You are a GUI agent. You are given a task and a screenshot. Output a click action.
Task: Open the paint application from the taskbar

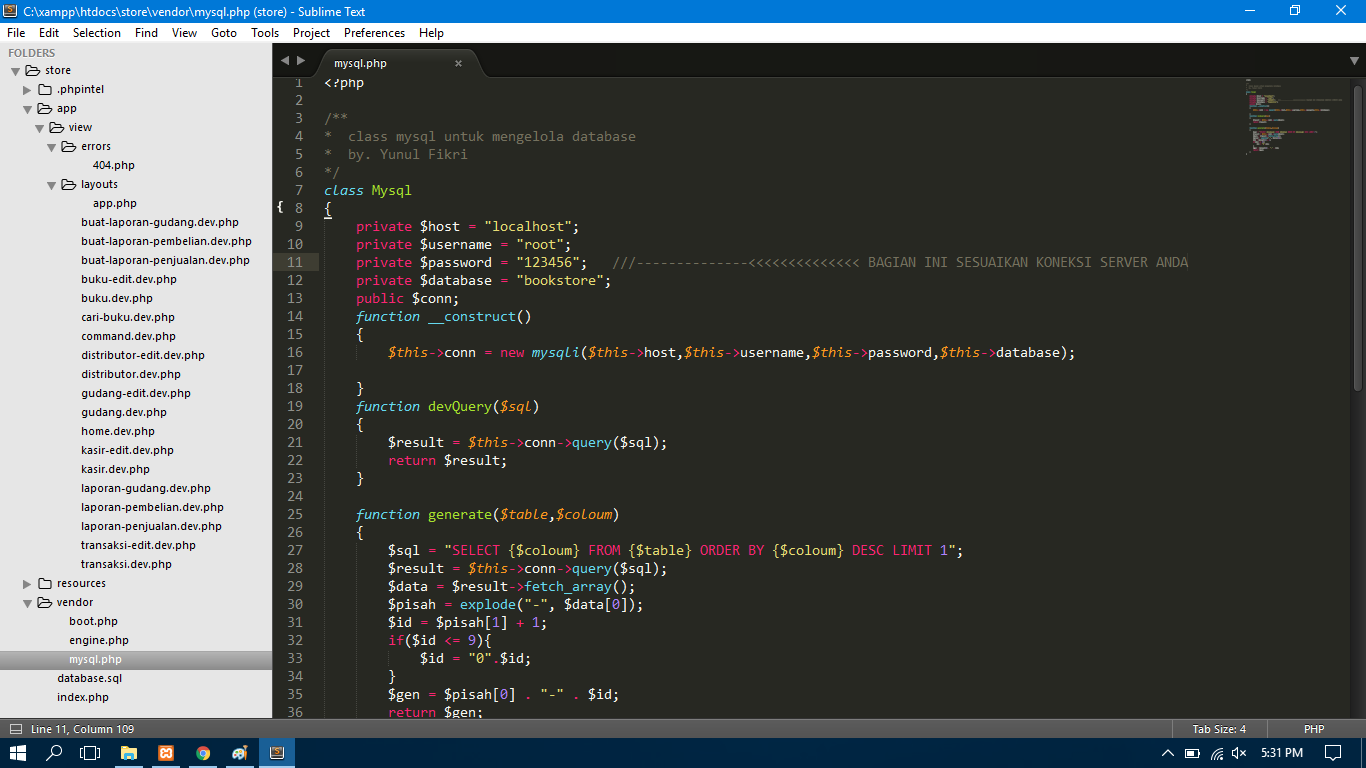[240, 751]
